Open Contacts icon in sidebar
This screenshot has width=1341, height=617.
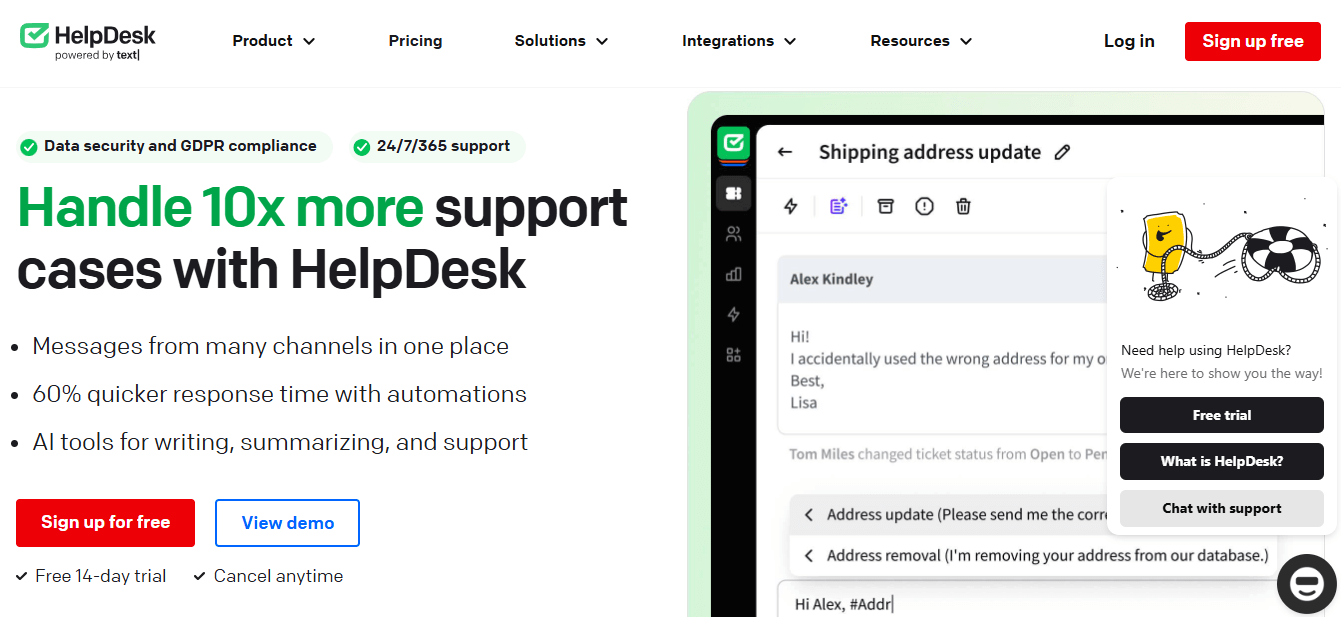tap(733, 232)
